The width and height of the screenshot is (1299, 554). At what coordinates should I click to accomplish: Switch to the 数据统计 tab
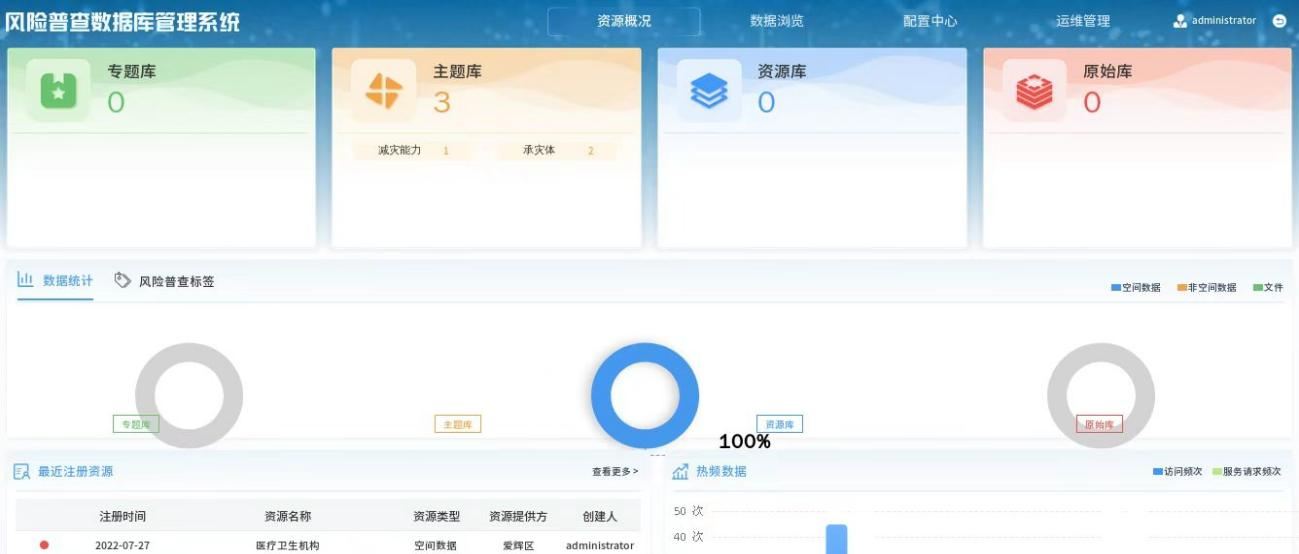pos(56,281)
